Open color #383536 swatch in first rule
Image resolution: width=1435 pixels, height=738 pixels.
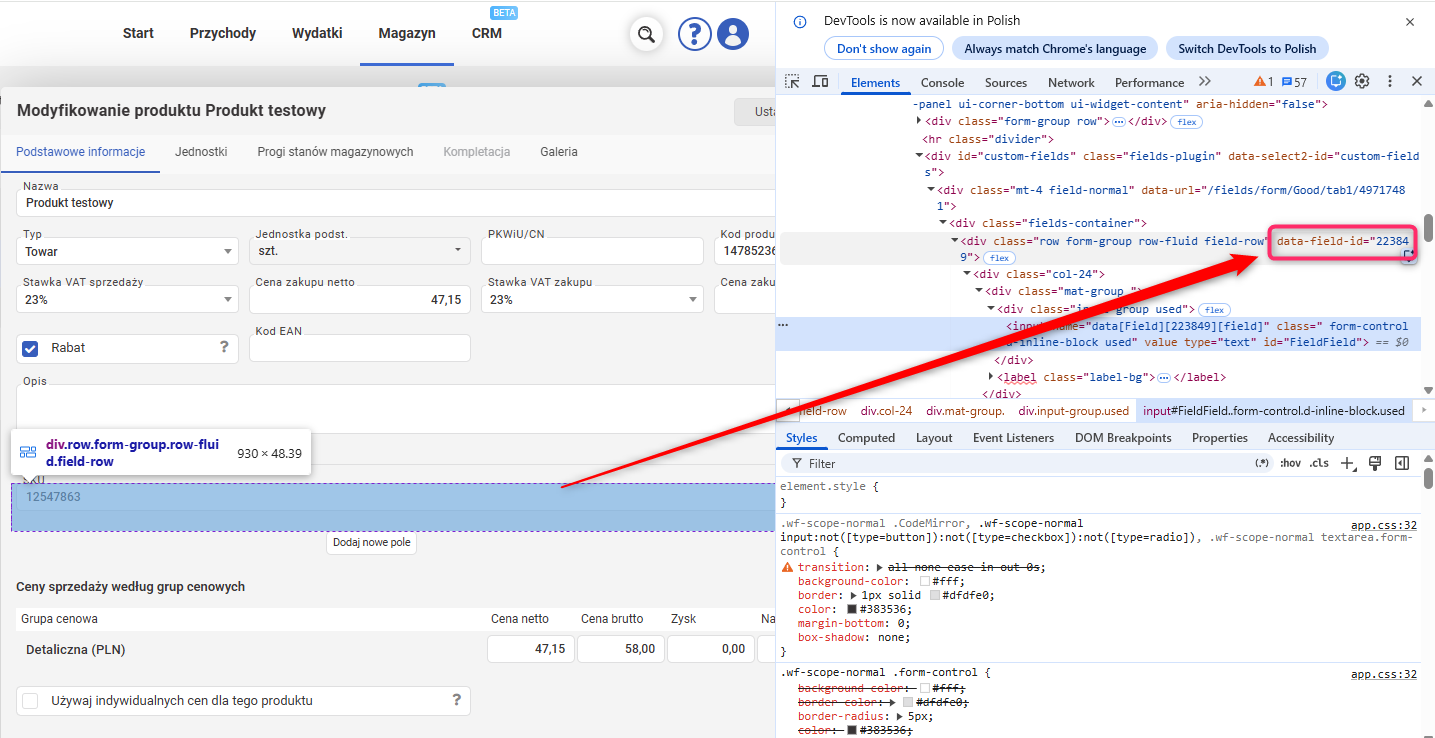(852, 609)
